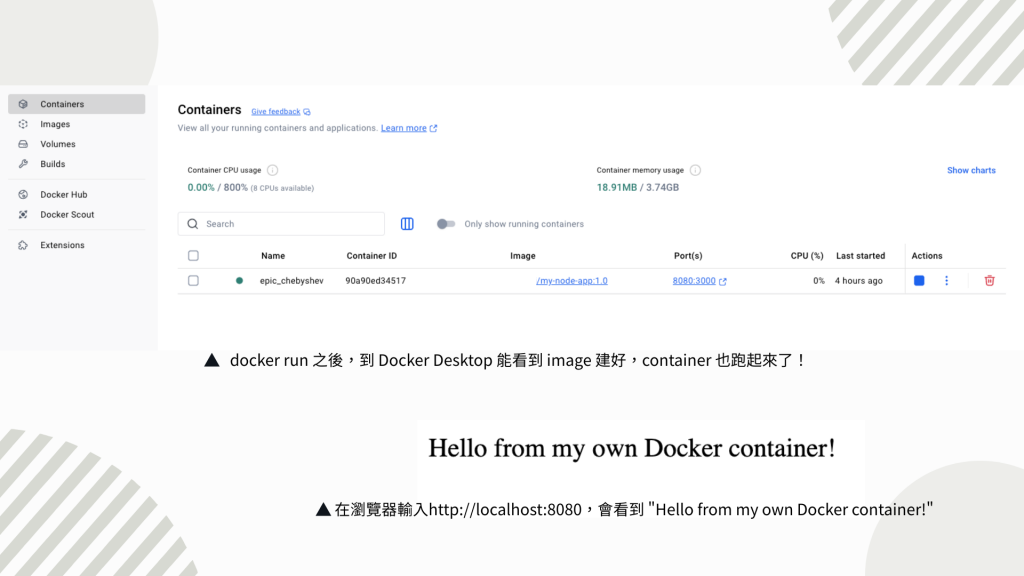The width and height of the screenshot is (1024, 576).
Task: Focus the container Search field
Action: [x=281, y=224]
